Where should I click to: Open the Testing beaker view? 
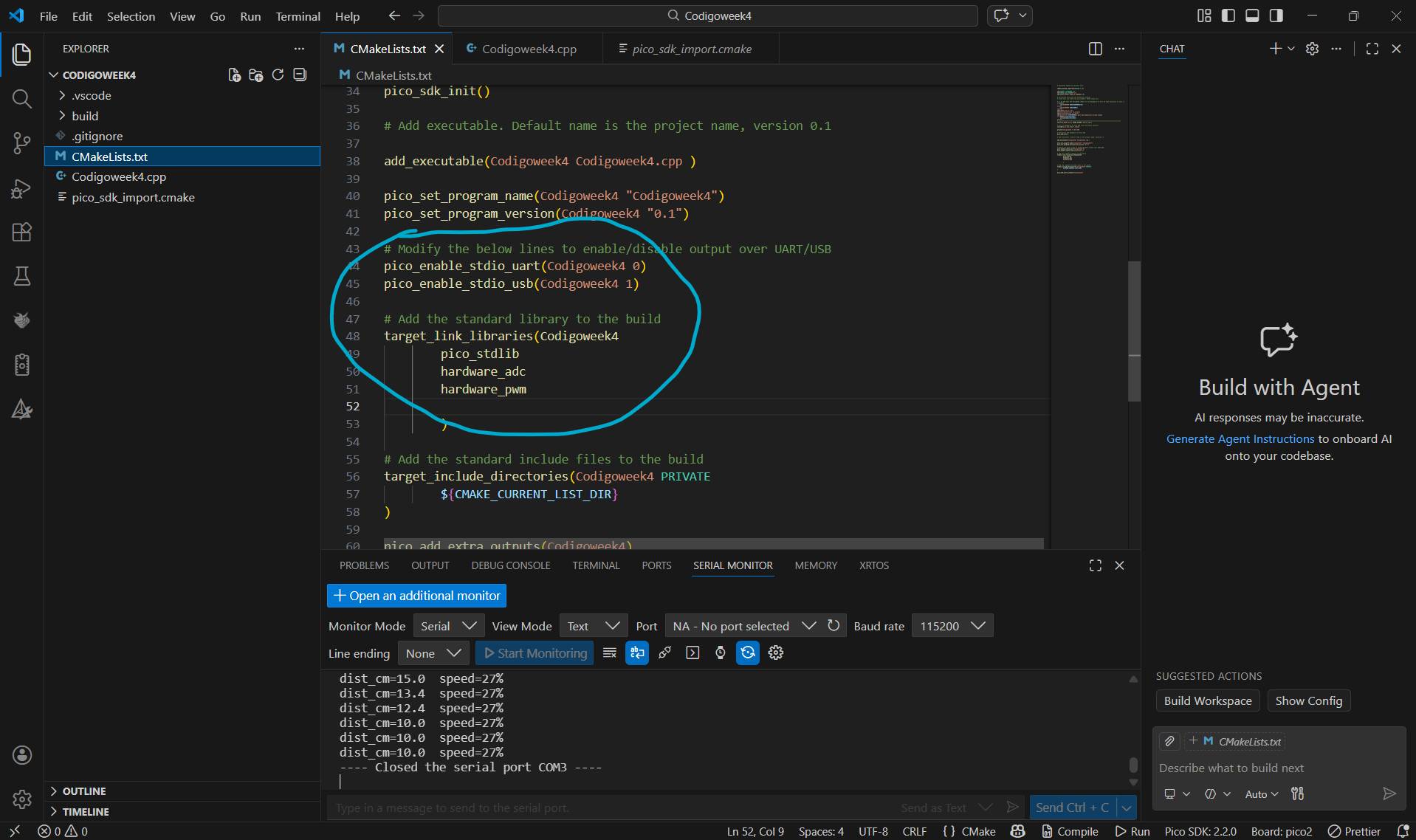point(21,276)
